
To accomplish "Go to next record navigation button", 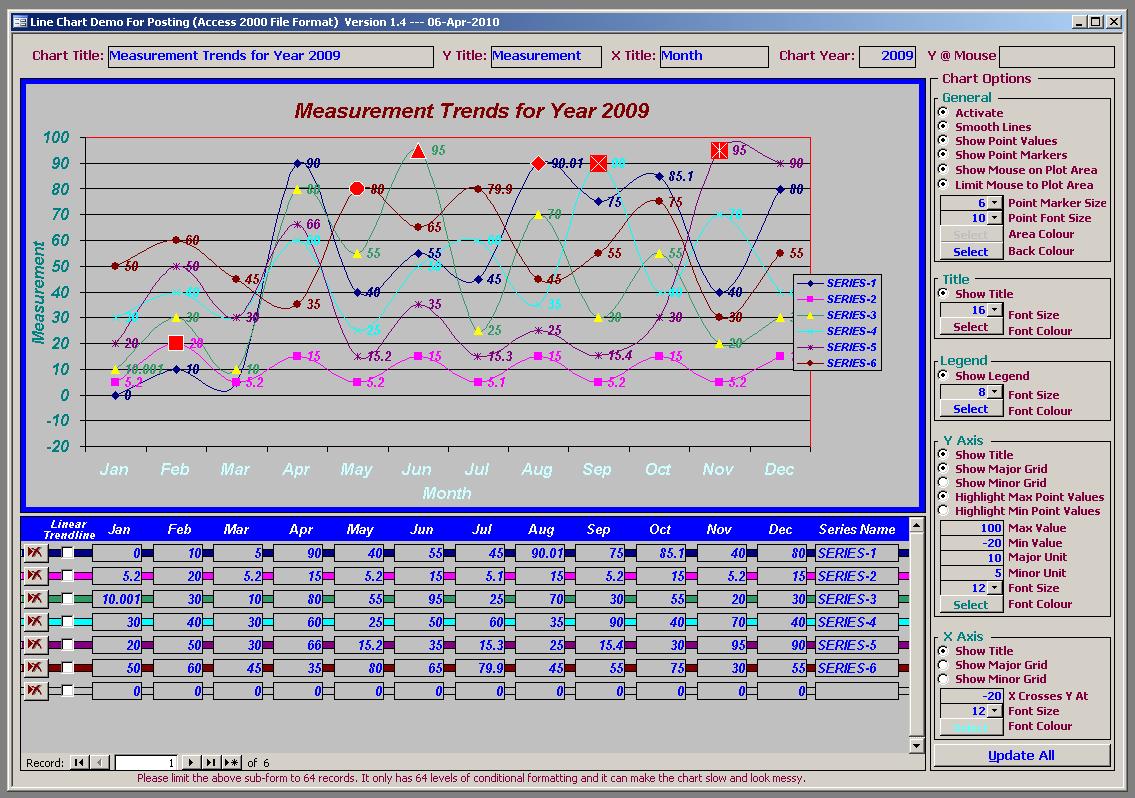I will click(x=190, y=763).
